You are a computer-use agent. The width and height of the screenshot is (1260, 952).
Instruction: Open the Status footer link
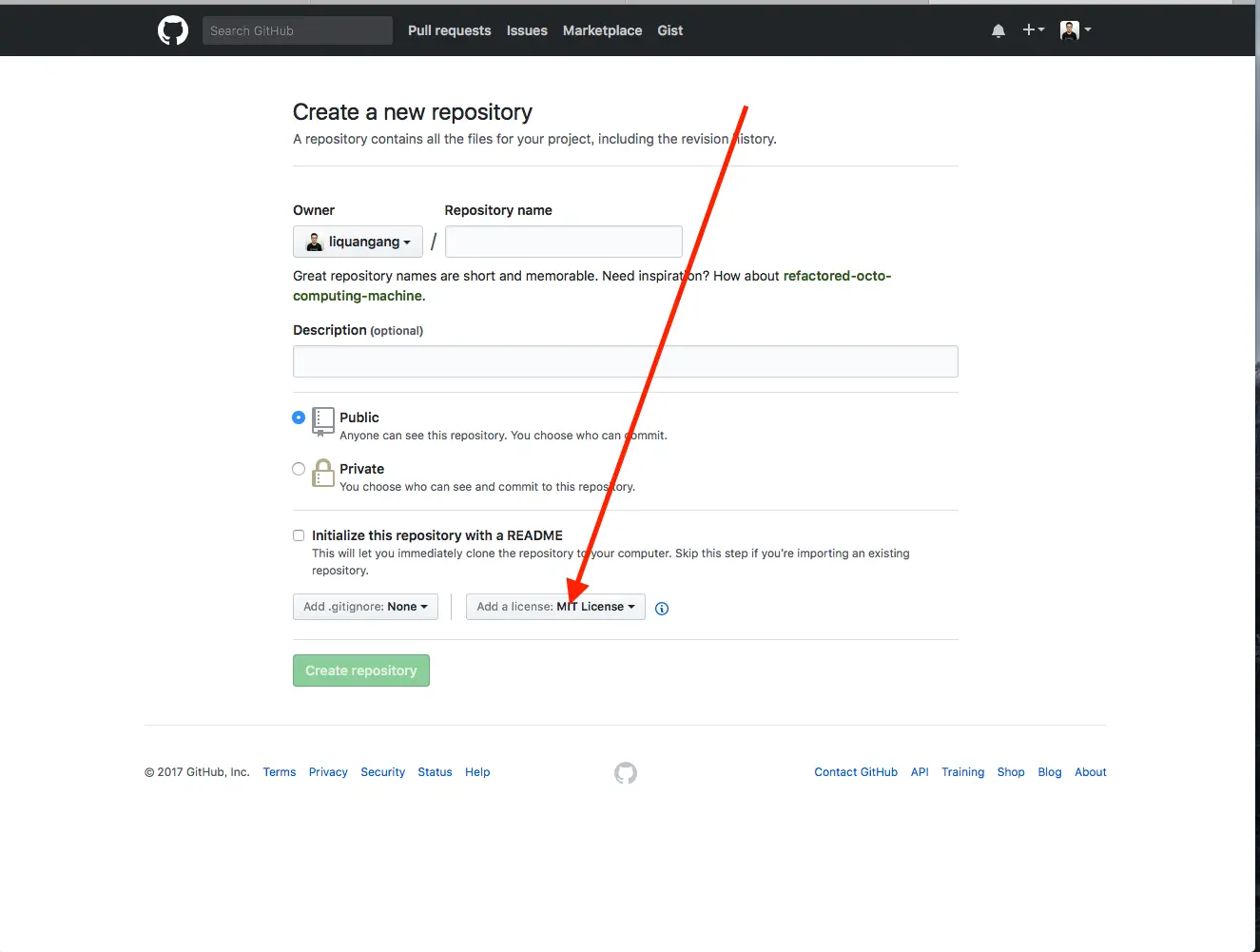click(435, 772)
